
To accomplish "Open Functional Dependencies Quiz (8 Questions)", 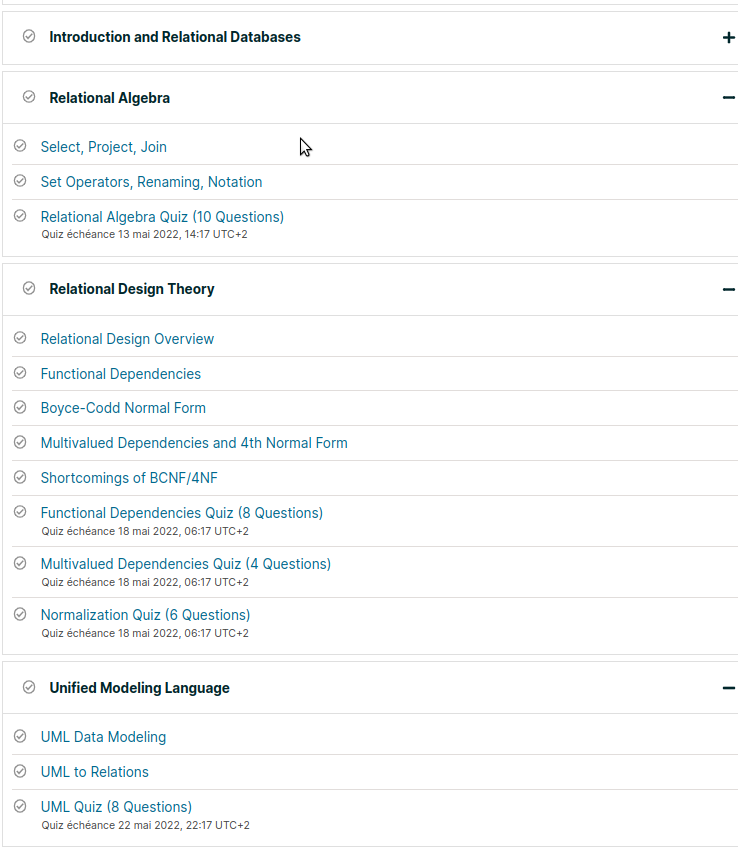I will pos(181,513).
